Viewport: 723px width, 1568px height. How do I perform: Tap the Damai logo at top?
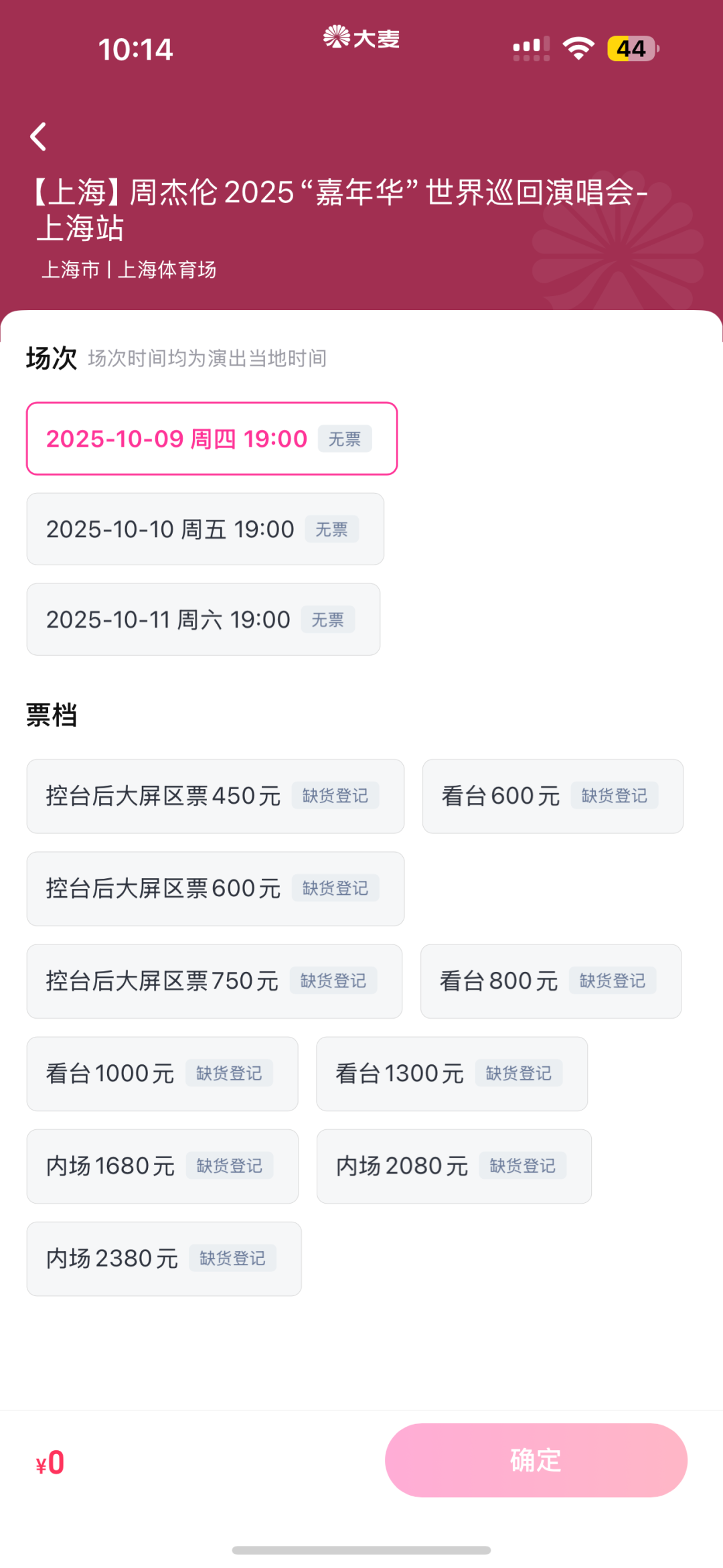(361, 38)
